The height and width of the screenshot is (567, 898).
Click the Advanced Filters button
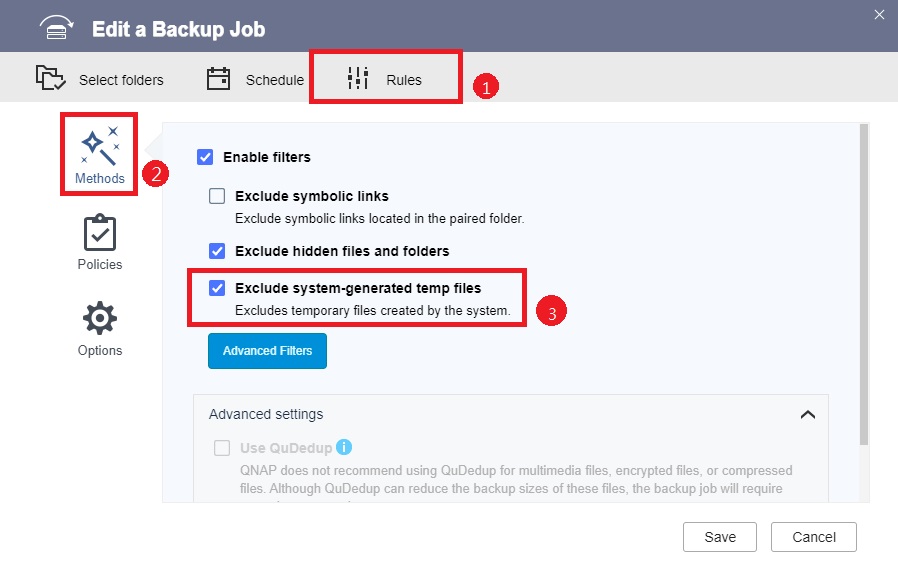coord(267,351)
